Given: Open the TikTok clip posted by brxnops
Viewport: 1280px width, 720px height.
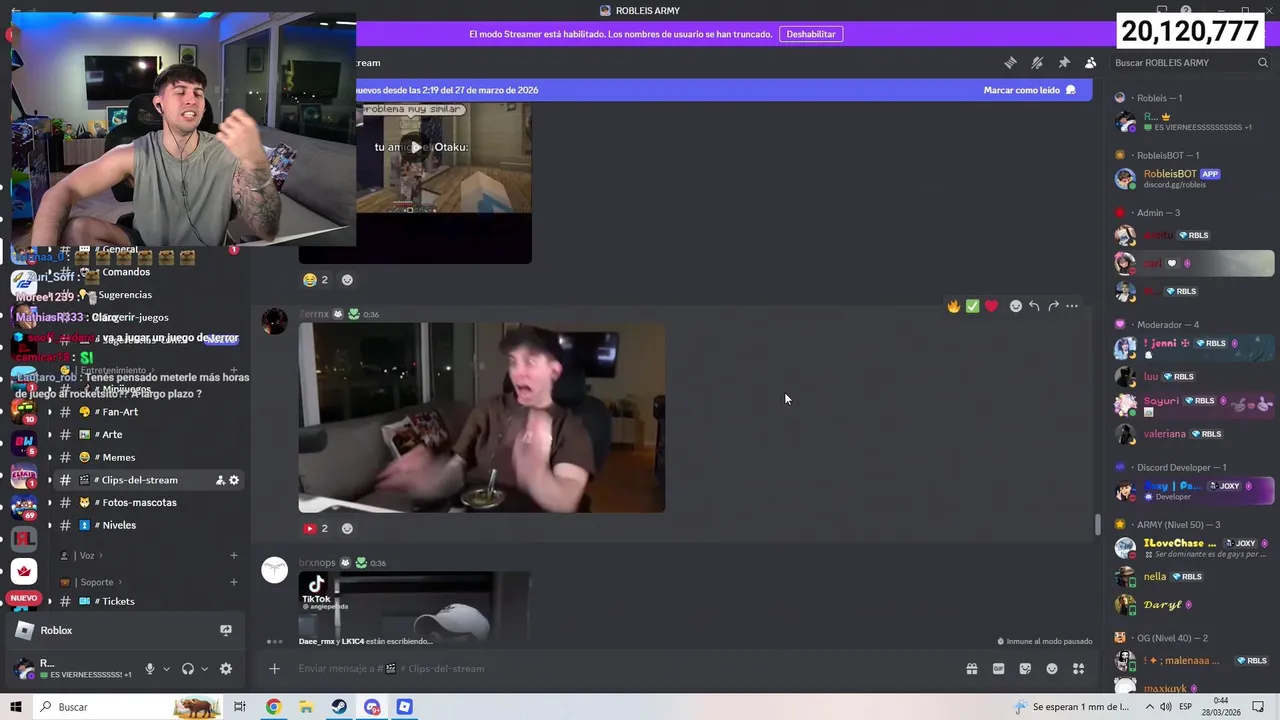Looking at the screenshot, I should 415,605.
